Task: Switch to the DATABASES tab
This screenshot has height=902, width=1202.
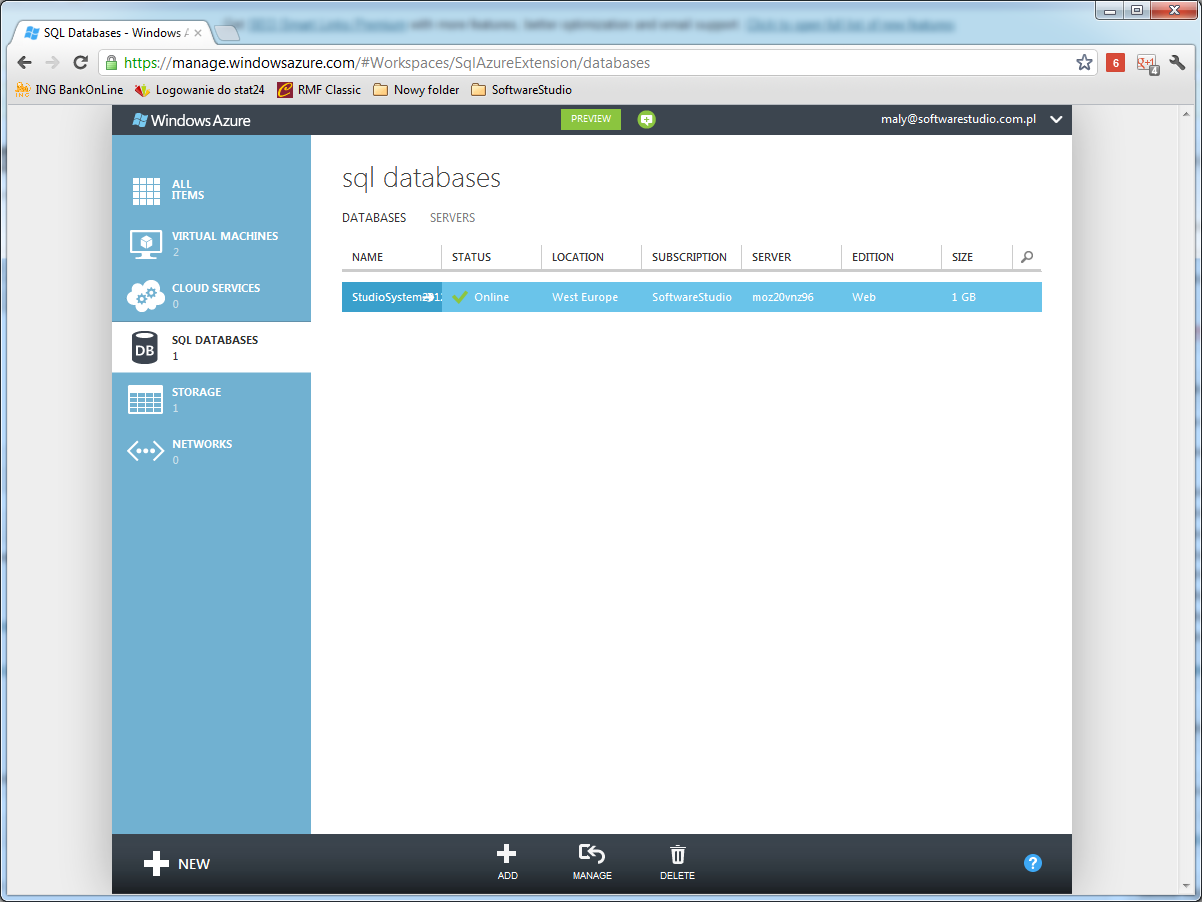Action: pyautogui.click(x=374, y=218)
